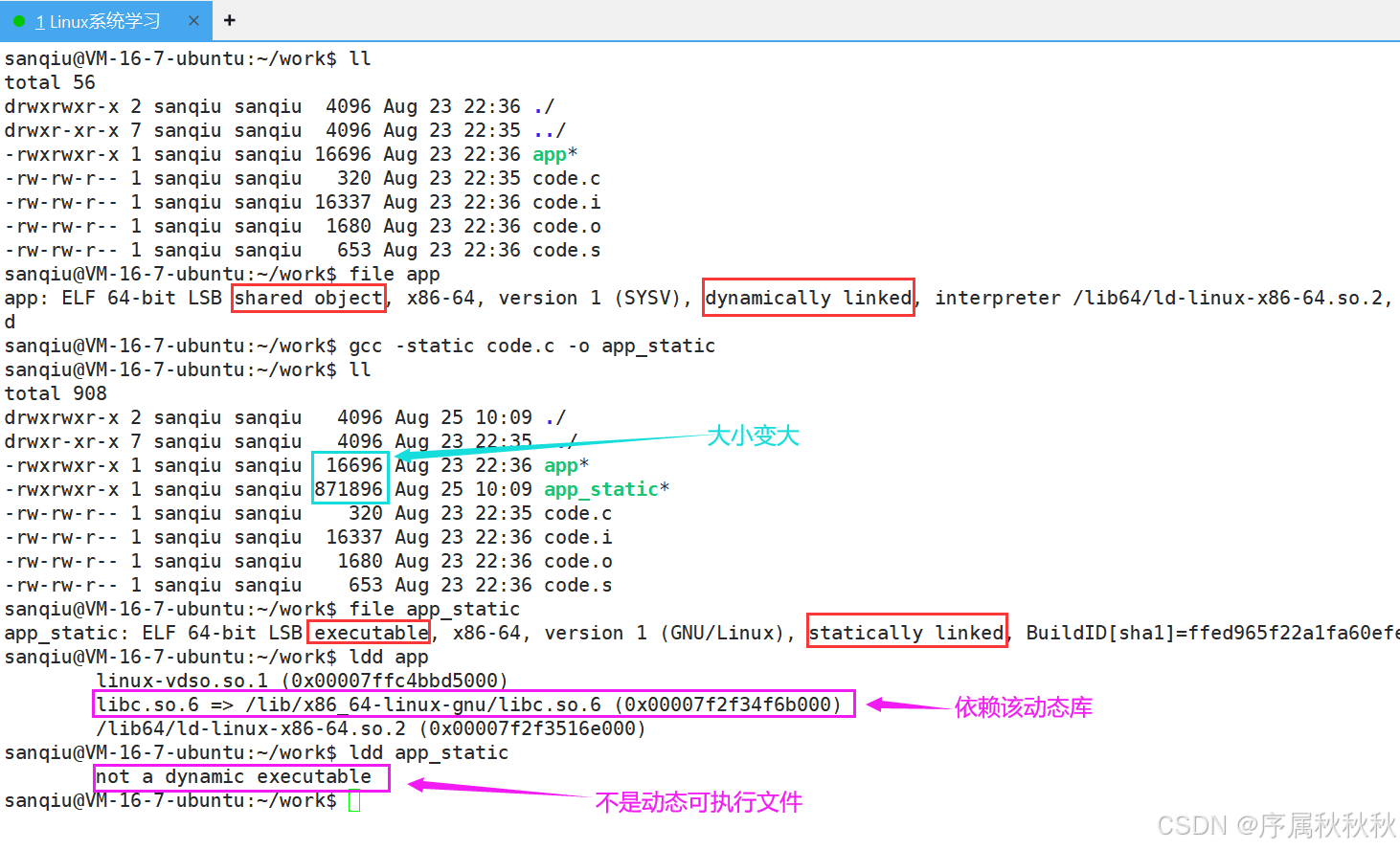Click the green connection status dot on tab
This screenshot has width=1400, height=850.
point(19,21)
